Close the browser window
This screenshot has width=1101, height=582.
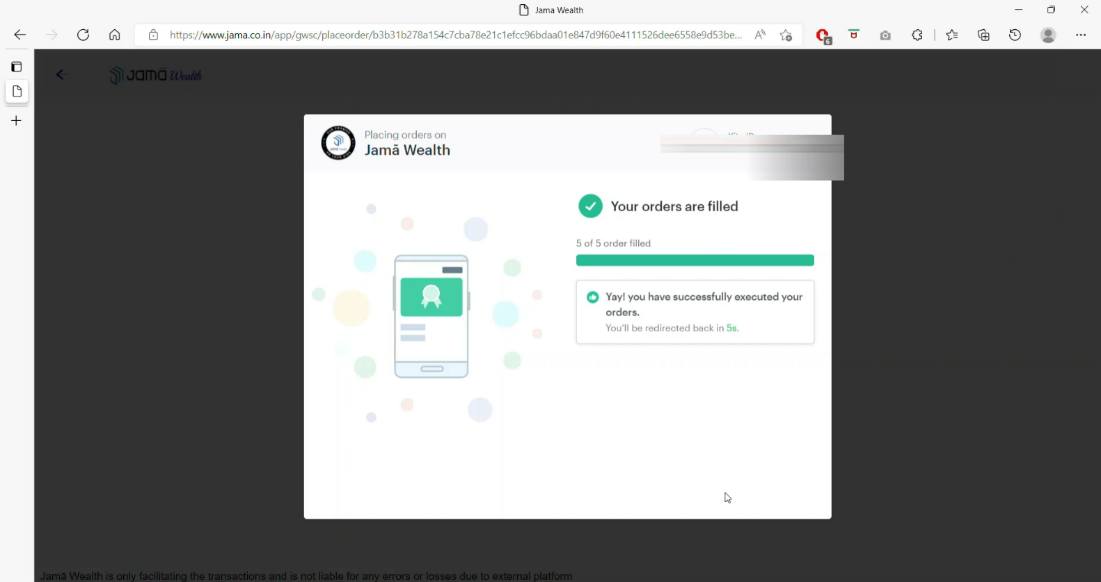(1084, 10)
